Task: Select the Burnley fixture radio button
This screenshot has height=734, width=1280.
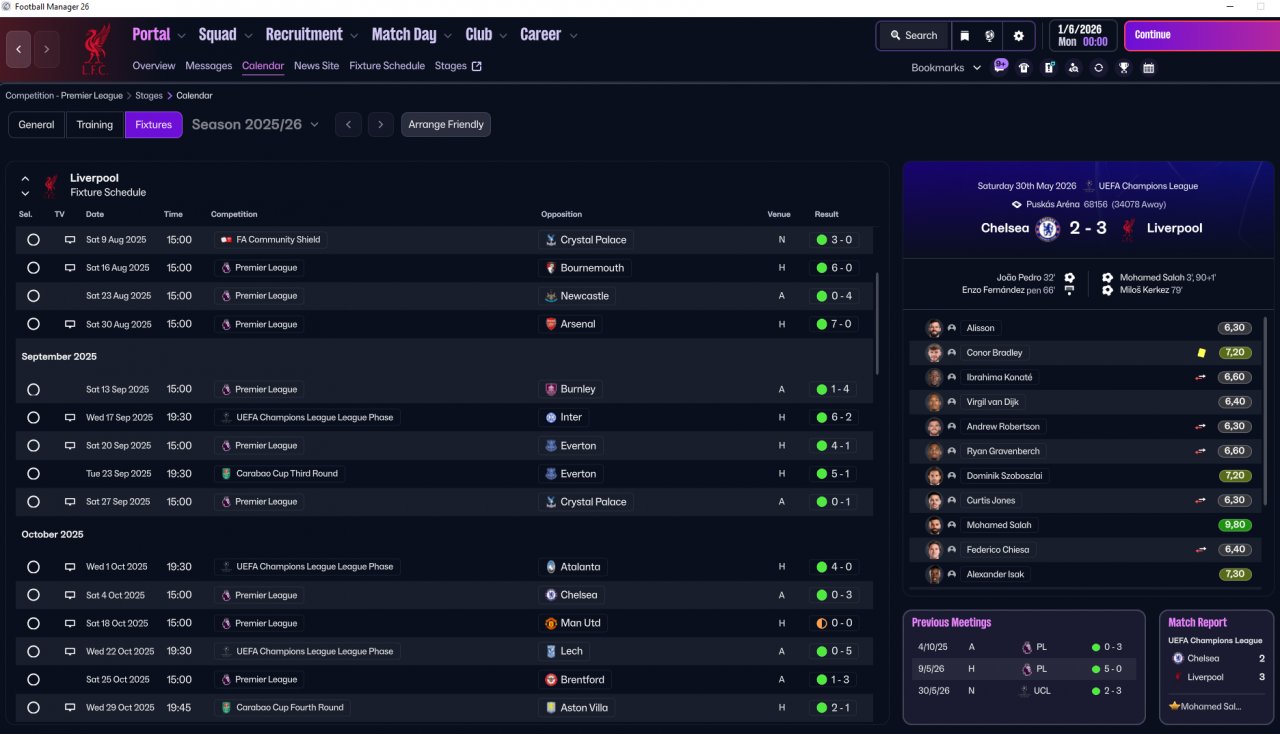Action: click(33, 389)
